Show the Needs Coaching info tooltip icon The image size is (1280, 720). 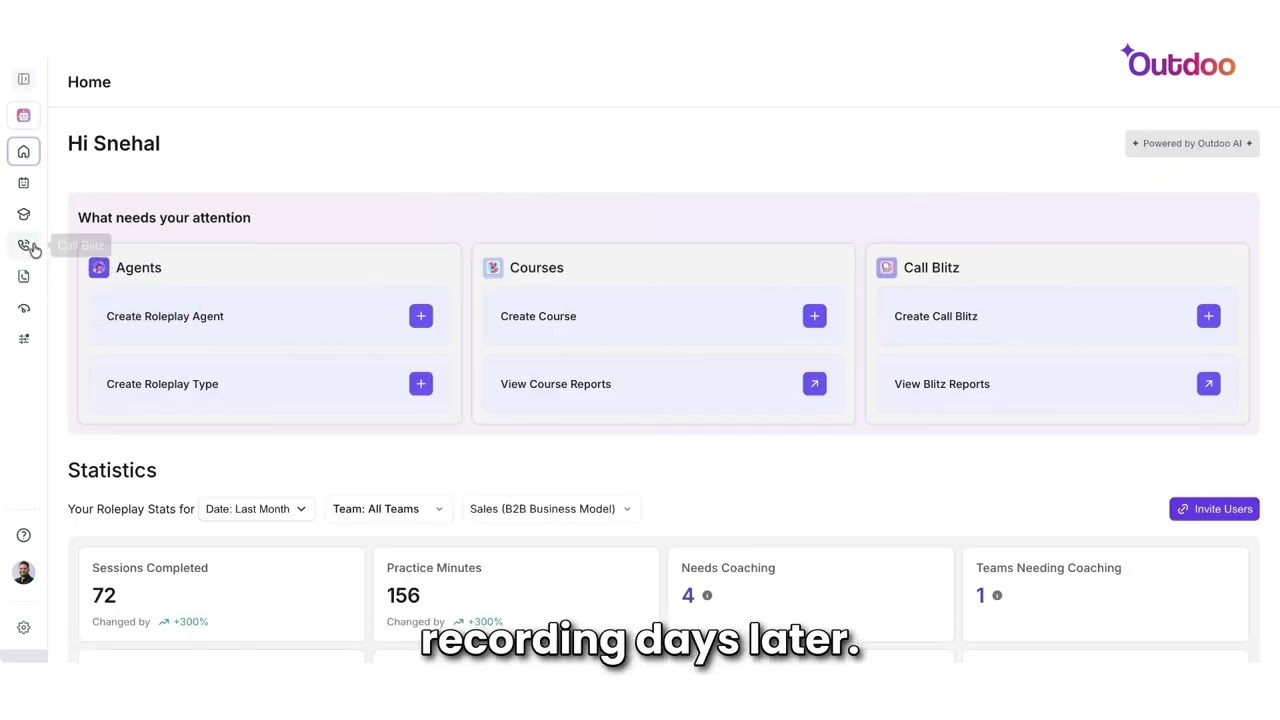click(x=707, y=596)
